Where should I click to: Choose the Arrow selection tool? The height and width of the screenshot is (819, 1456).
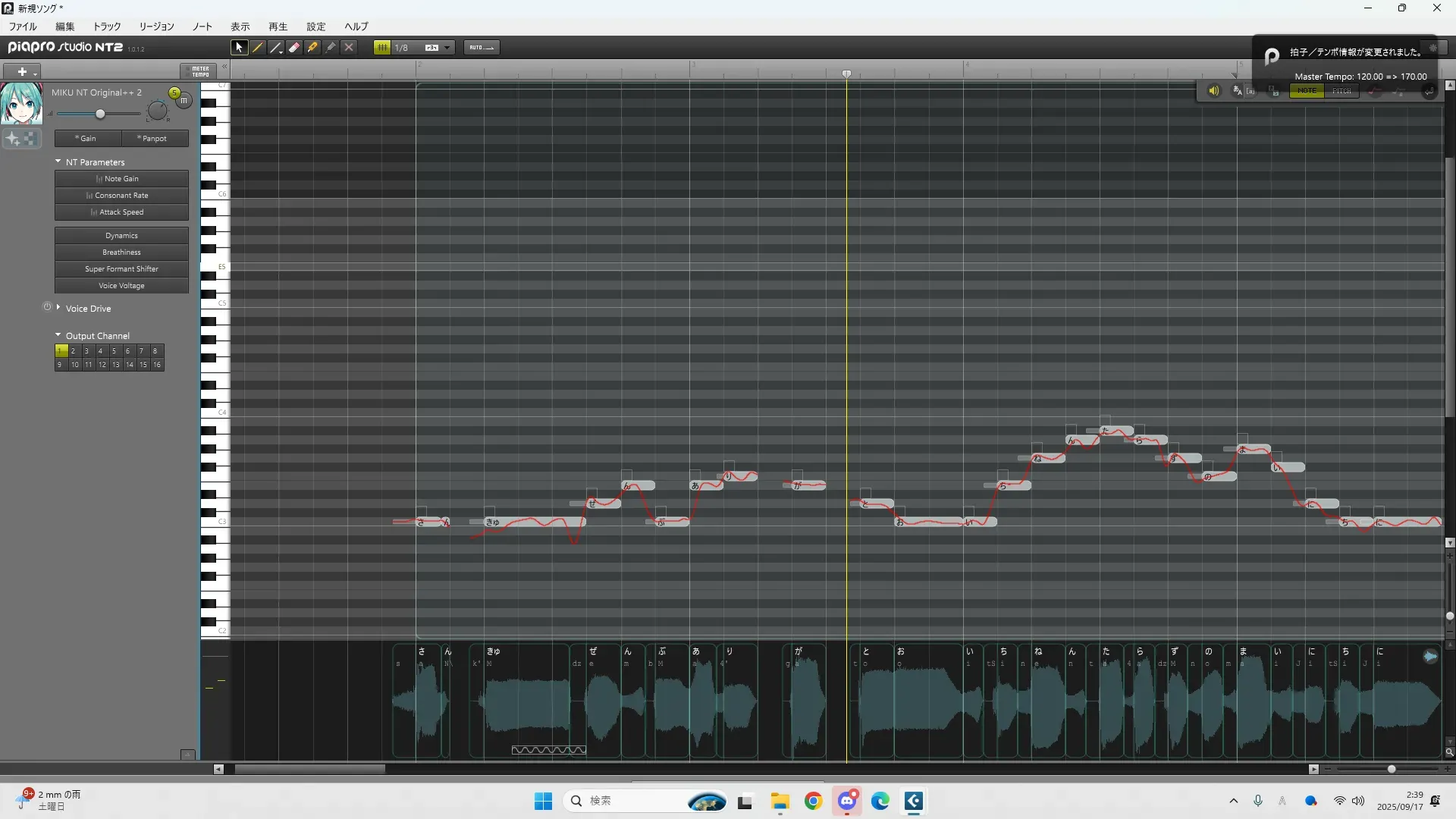point(239,47)
